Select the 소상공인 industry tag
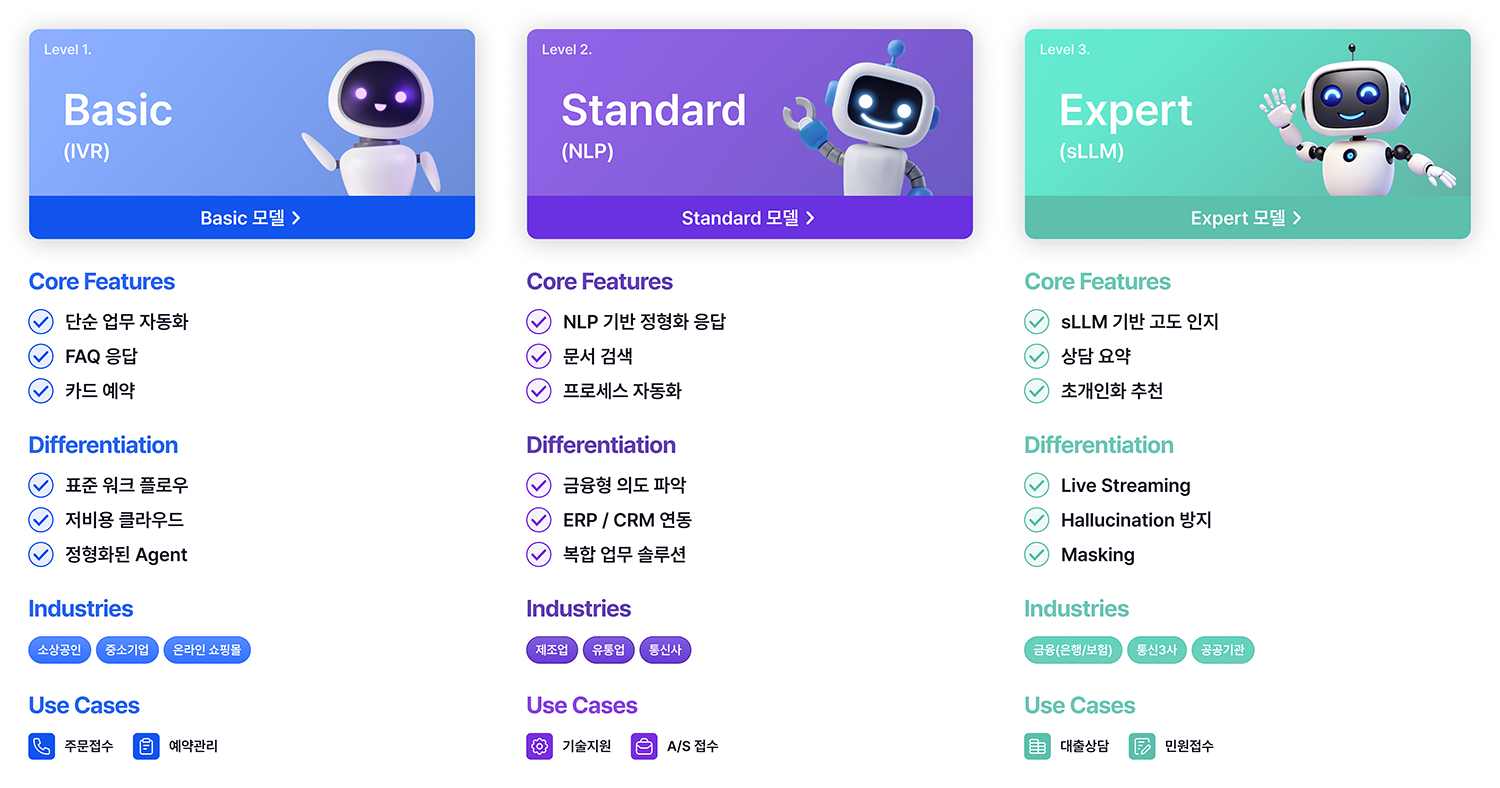Viewport: 1500px width, 788px height. [60, 650]
